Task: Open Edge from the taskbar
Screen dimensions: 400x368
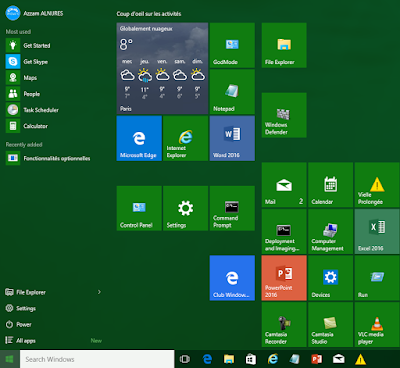Action: pyautogui.click(x=207, y=359)
